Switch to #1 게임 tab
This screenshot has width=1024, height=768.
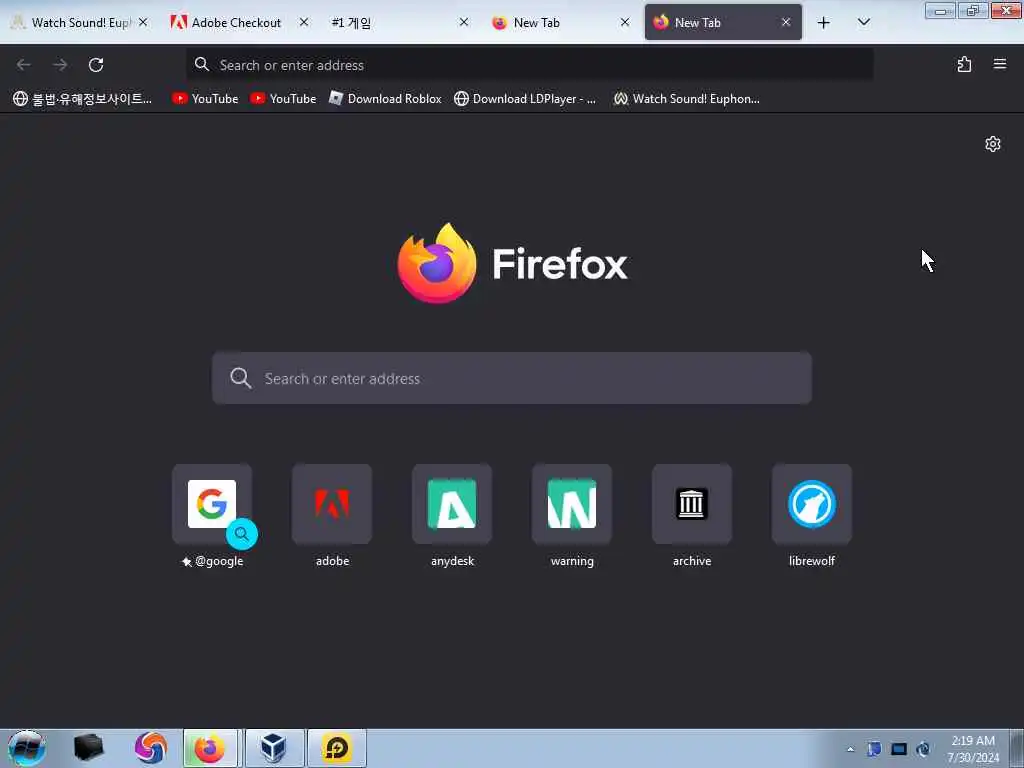pyautogui.click(x=398, y=23)
